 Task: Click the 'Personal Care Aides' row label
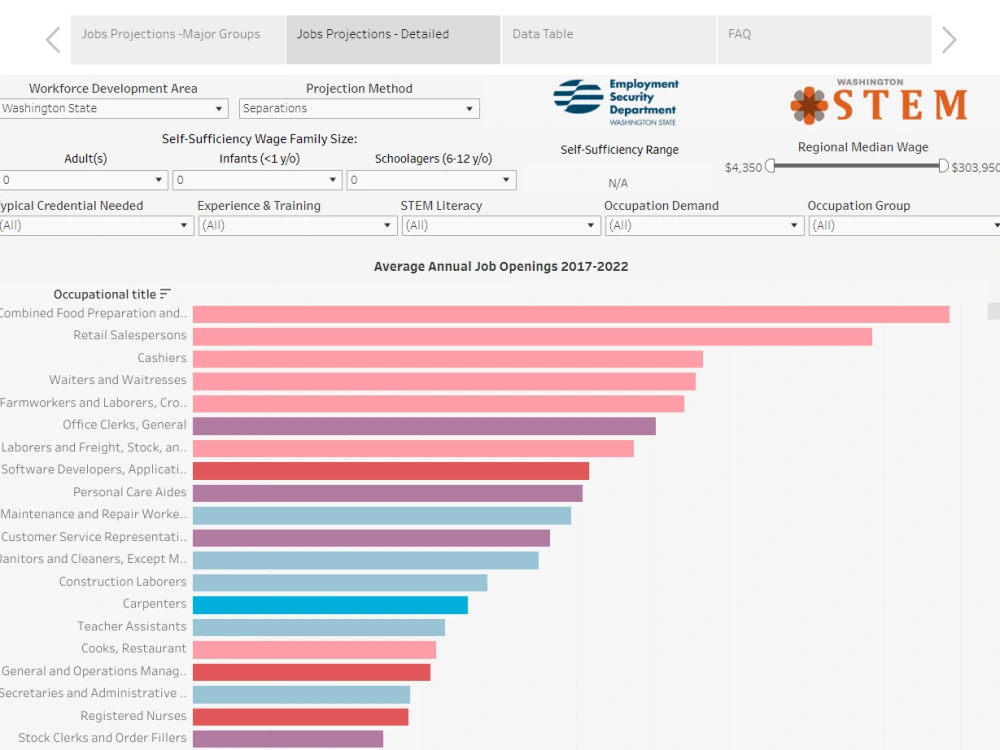click(x=129, y=492)
